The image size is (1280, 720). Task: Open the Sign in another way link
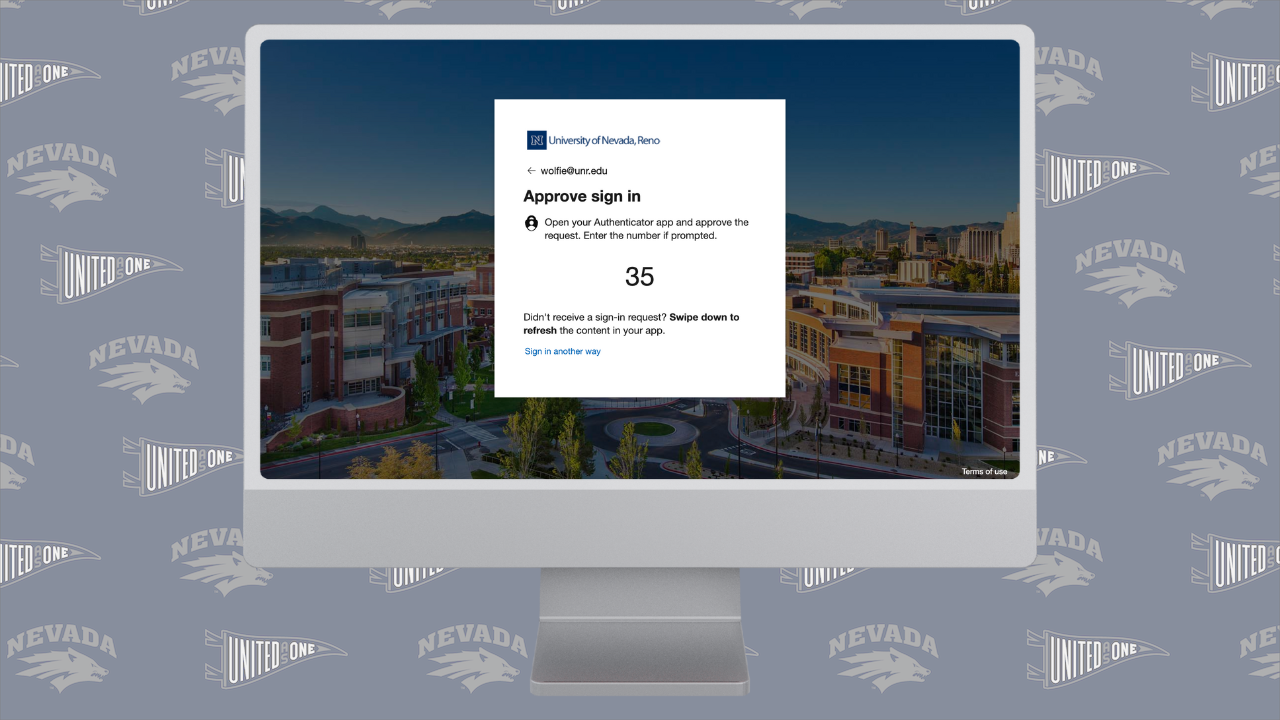(563, 352)
